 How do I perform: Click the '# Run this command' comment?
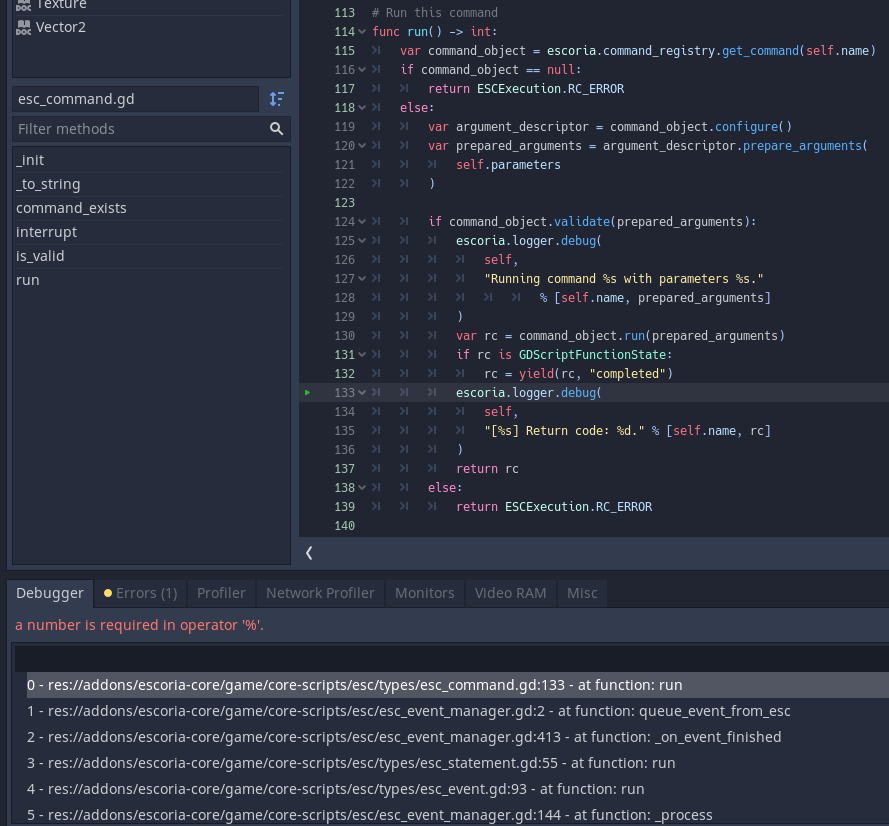[x=435, y=12]
